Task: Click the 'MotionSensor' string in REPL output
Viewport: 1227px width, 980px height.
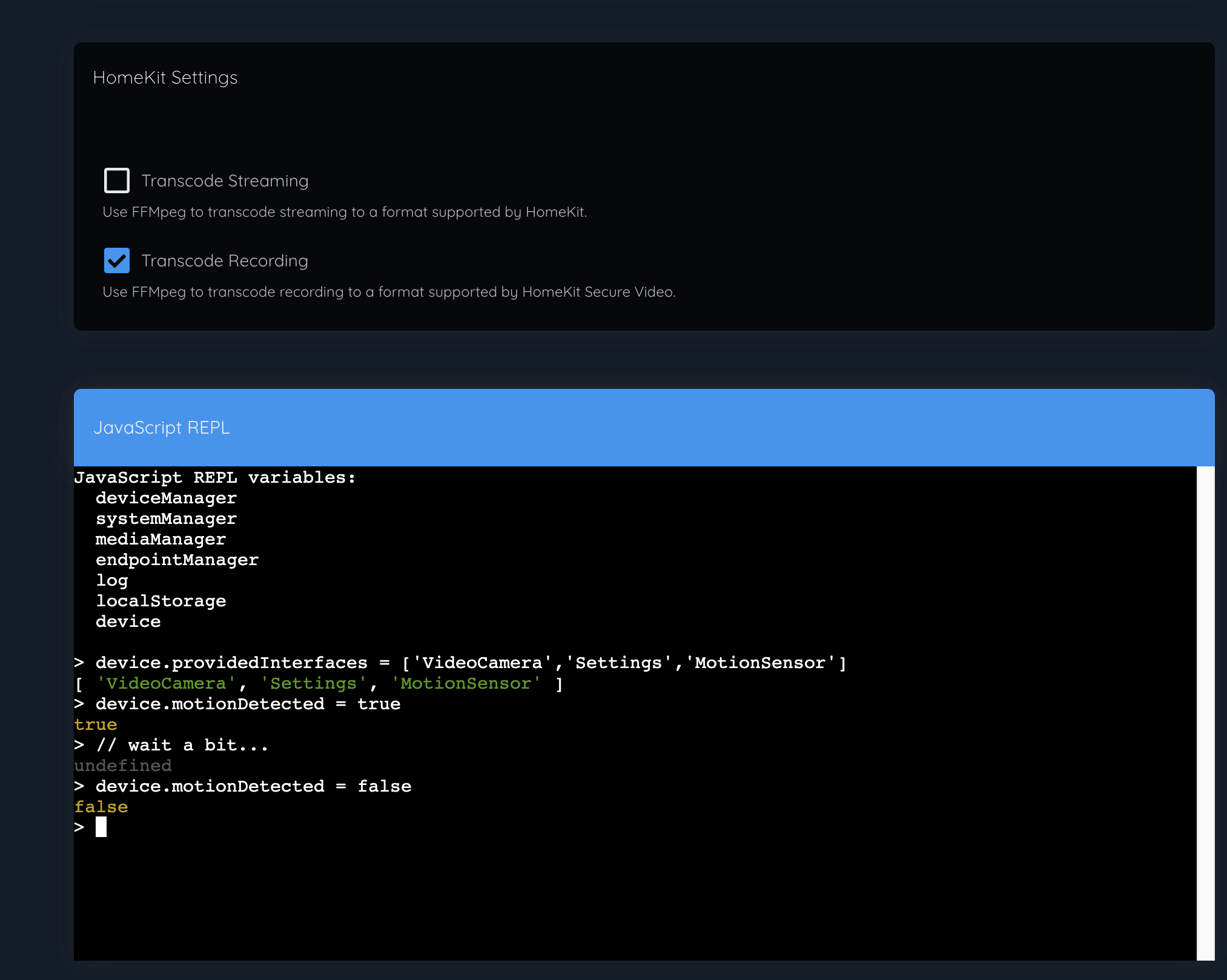Action: 465,683
